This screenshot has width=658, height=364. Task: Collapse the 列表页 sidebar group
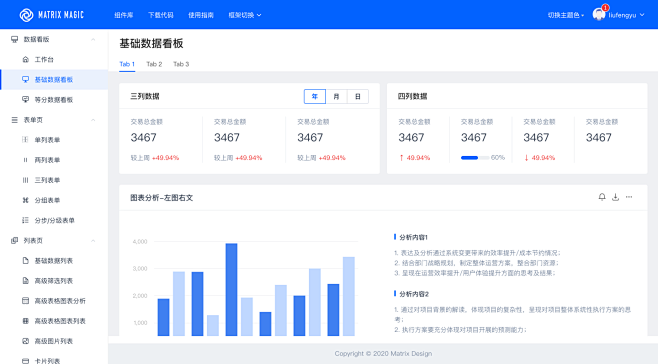coord(93,241)
